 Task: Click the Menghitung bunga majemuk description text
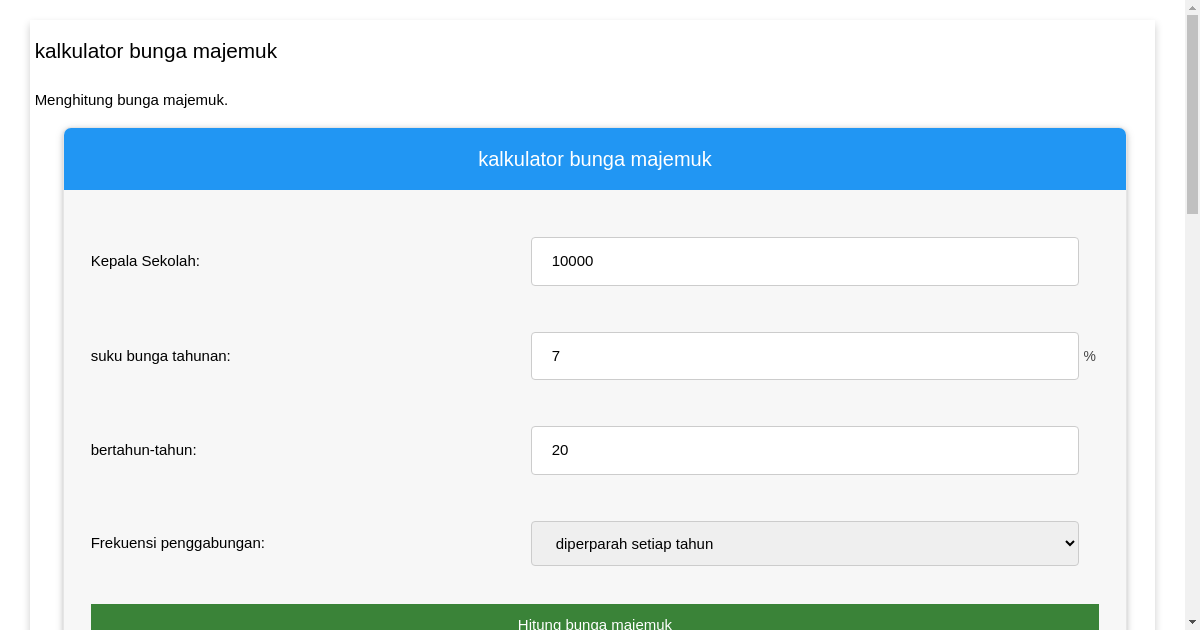tap(131, 100)
